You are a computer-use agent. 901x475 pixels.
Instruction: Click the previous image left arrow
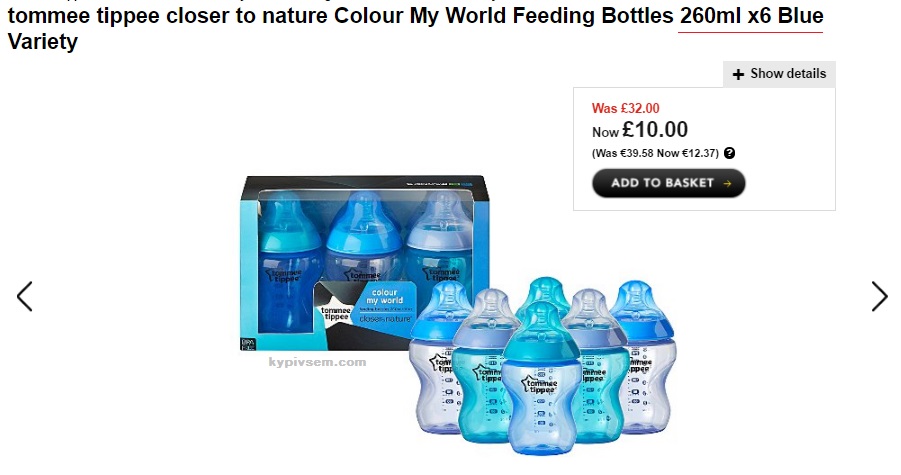[x=25, y=296]
